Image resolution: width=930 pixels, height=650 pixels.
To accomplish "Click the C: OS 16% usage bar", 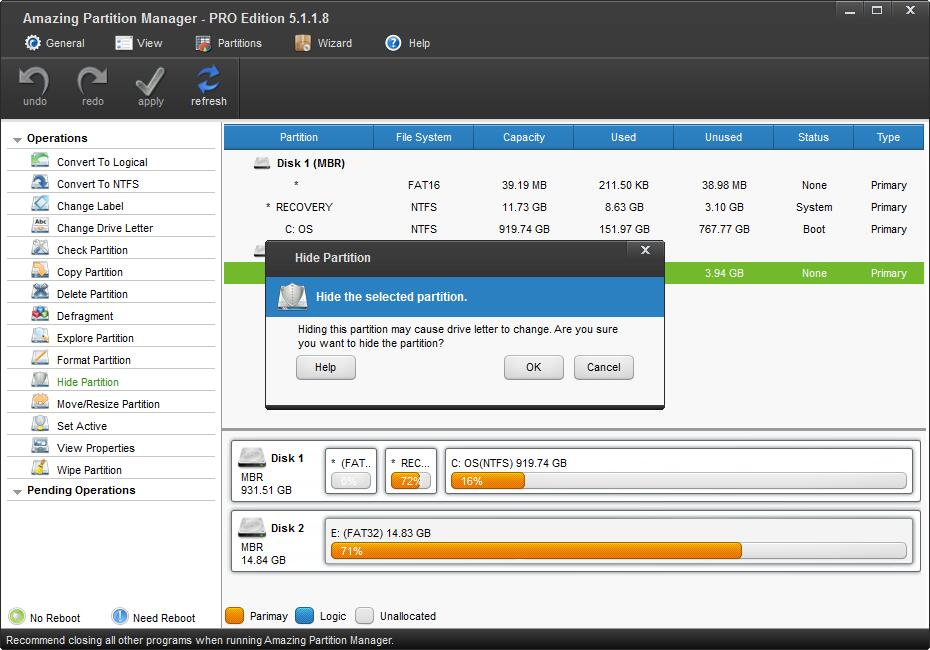I will click(x=678, y=481).
